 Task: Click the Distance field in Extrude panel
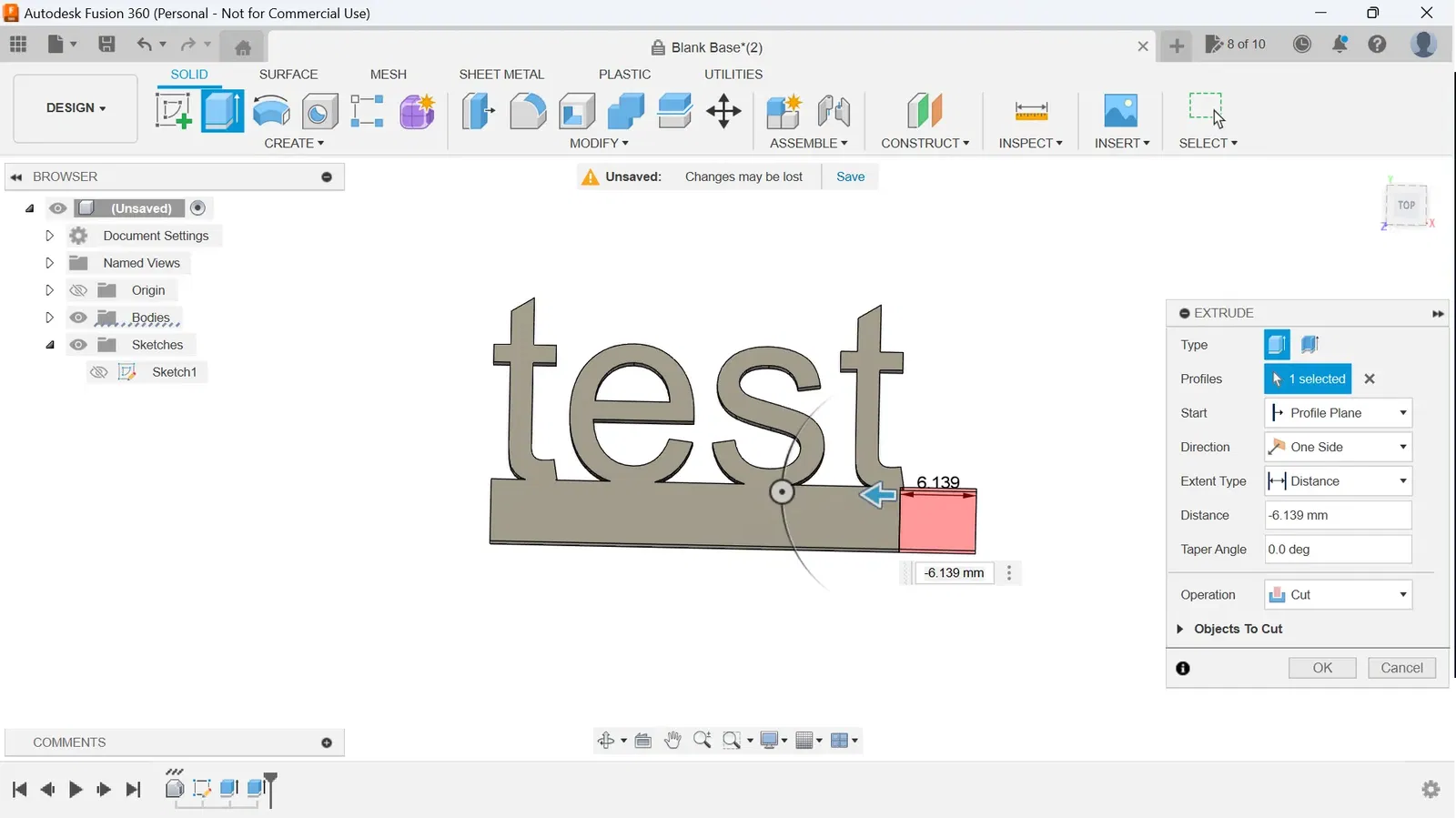point(1338,515)
